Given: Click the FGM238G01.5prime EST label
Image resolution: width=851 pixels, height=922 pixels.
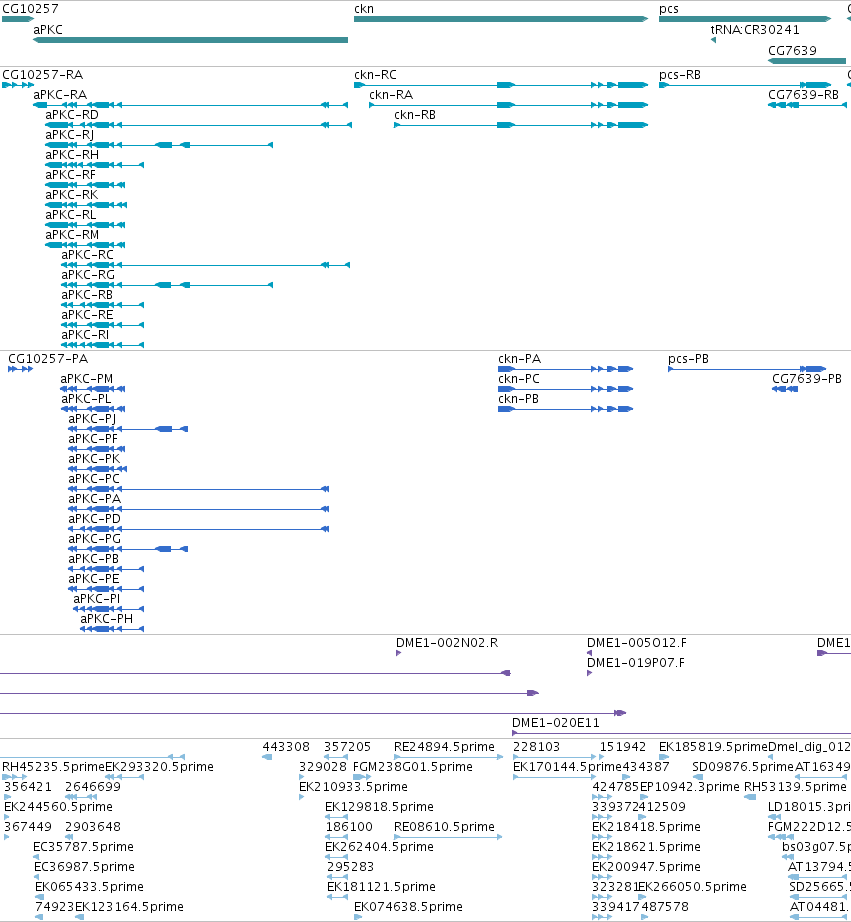Looking at the screenshot, I should point(413,767).
